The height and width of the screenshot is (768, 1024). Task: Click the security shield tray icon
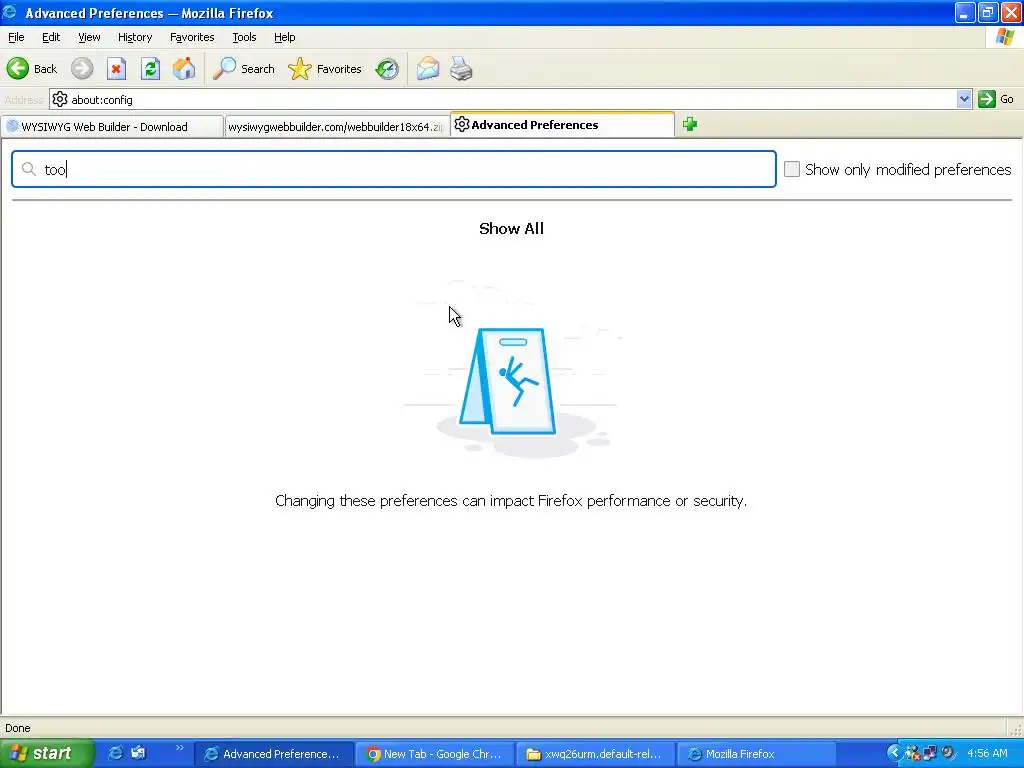point(912,753)
